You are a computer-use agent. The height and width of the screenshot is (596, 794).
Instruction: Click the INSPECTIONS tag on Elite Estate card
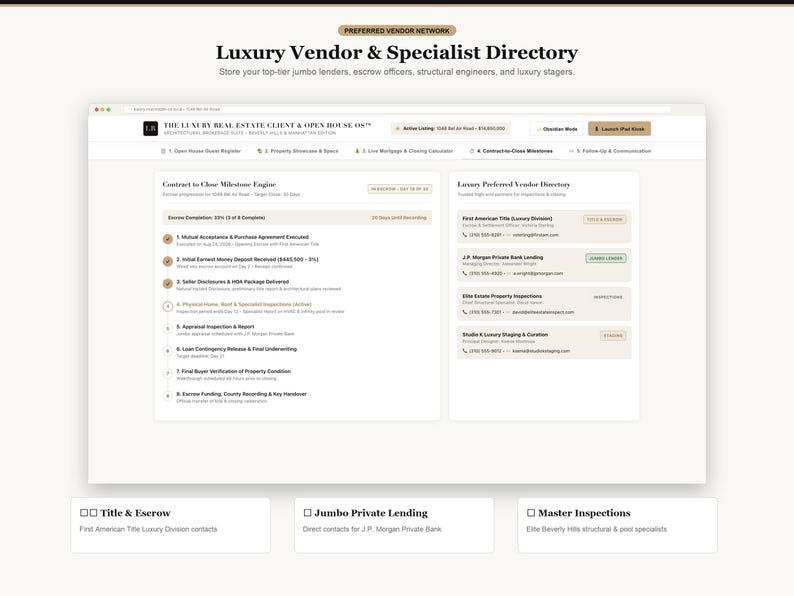tap(608, 297)
